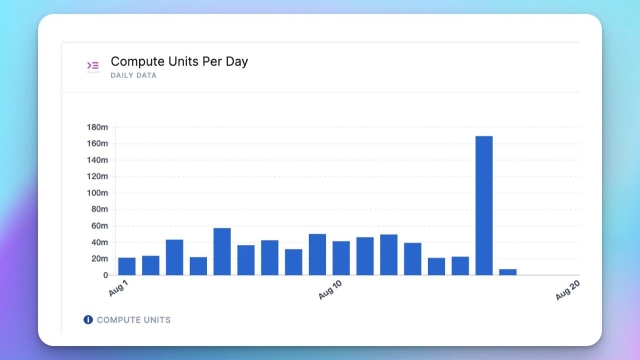Select the fifth bar near 57m

click(x=222, y=251)
